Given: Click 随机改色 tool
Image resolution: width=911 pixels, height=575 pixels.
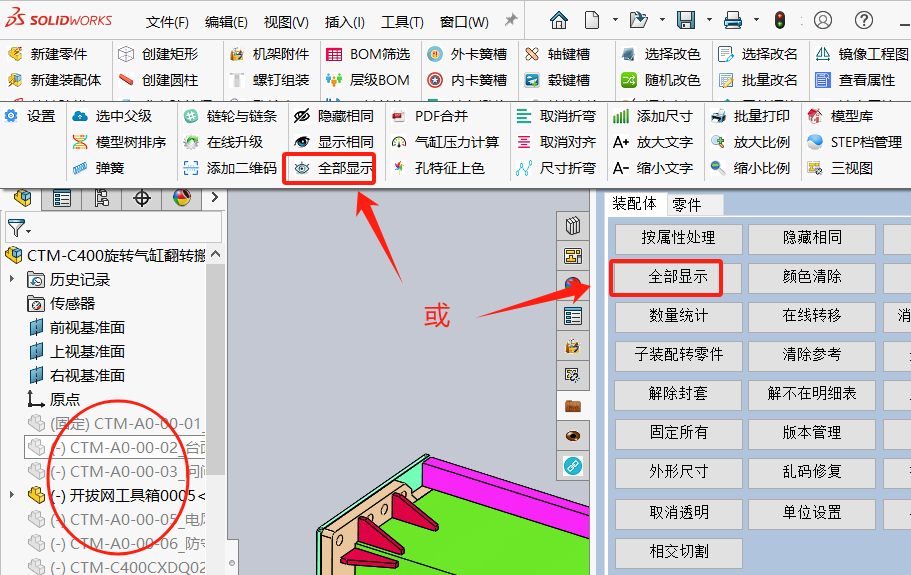Looking at the screenshot, I should [661, 80].
